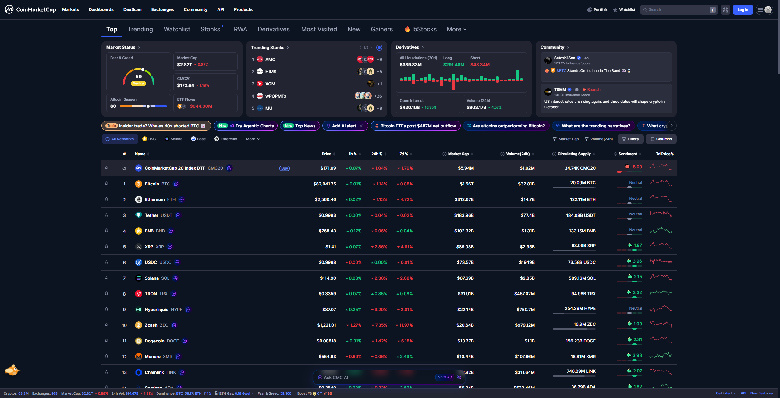Click the Solana coin logo icon

point(139,278)
